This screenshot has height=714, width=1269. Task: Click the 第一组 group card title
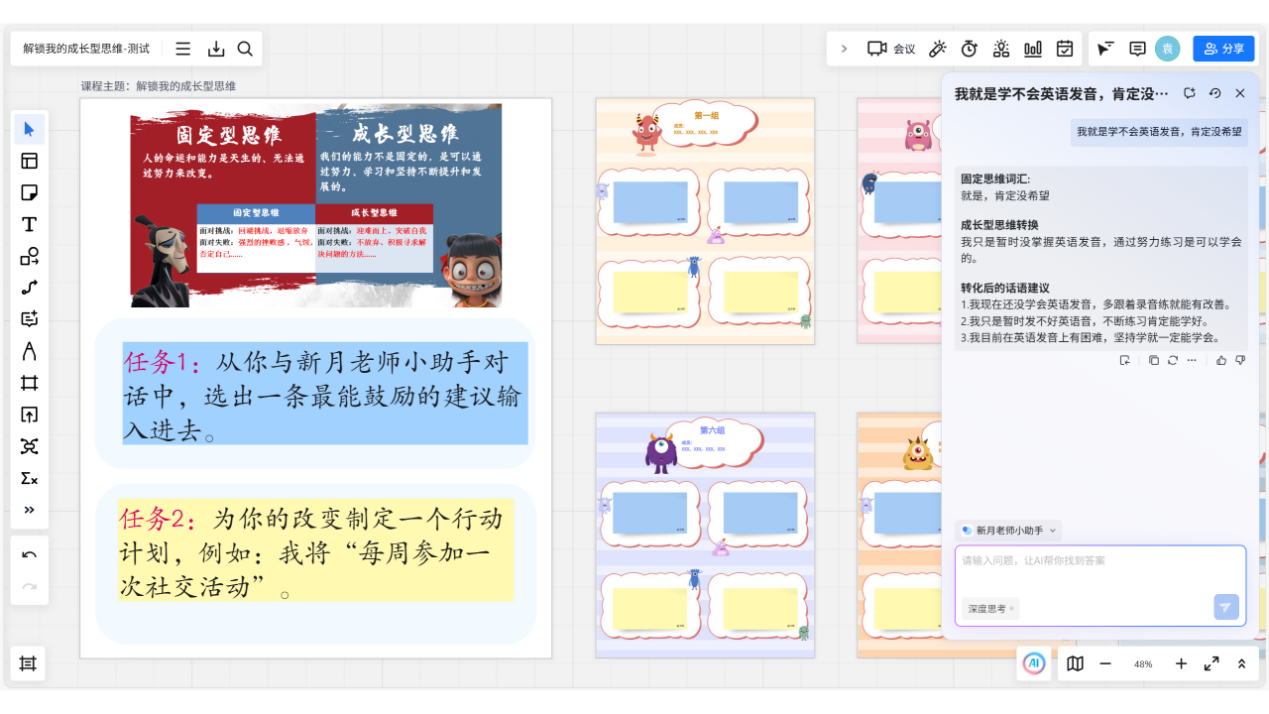tap(707, 114)
